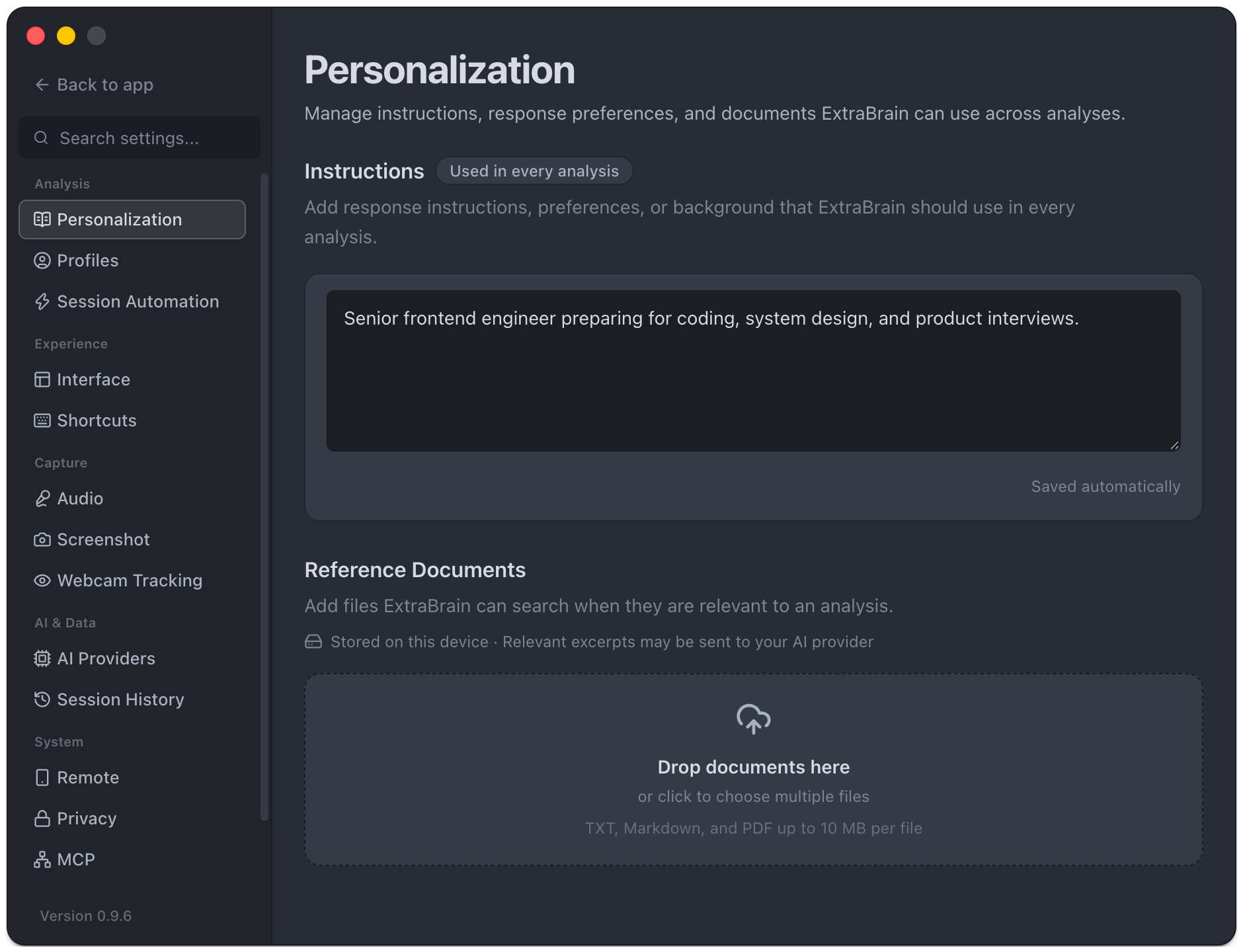Image resolution: width=1243 pixels, height=952 pixels.
Task: Click the textarea resize handle corner
Action: pos(1174,445)
